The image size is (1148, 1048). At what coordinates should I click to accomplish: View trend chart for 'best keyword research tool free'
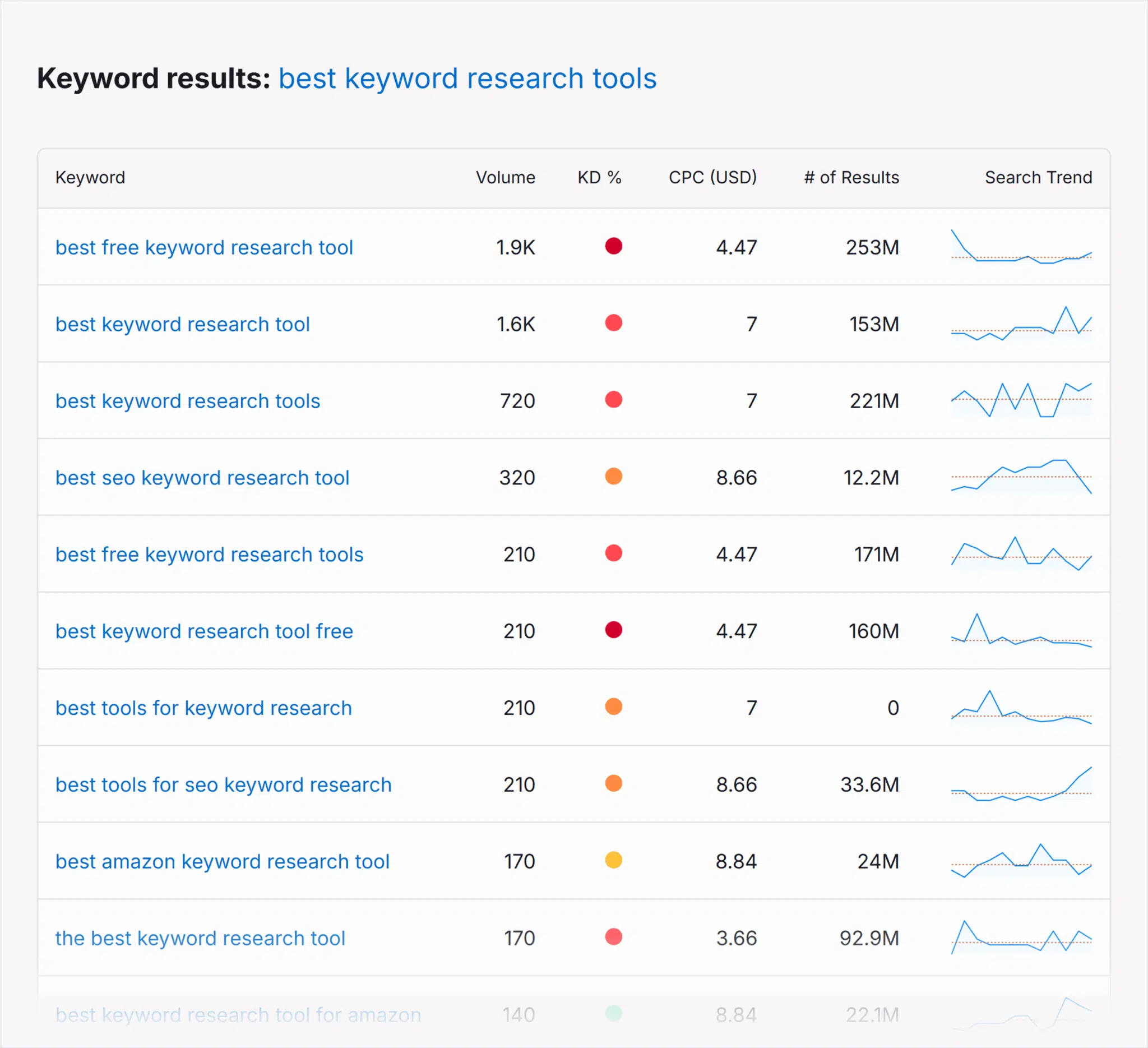click(1021, 630)
